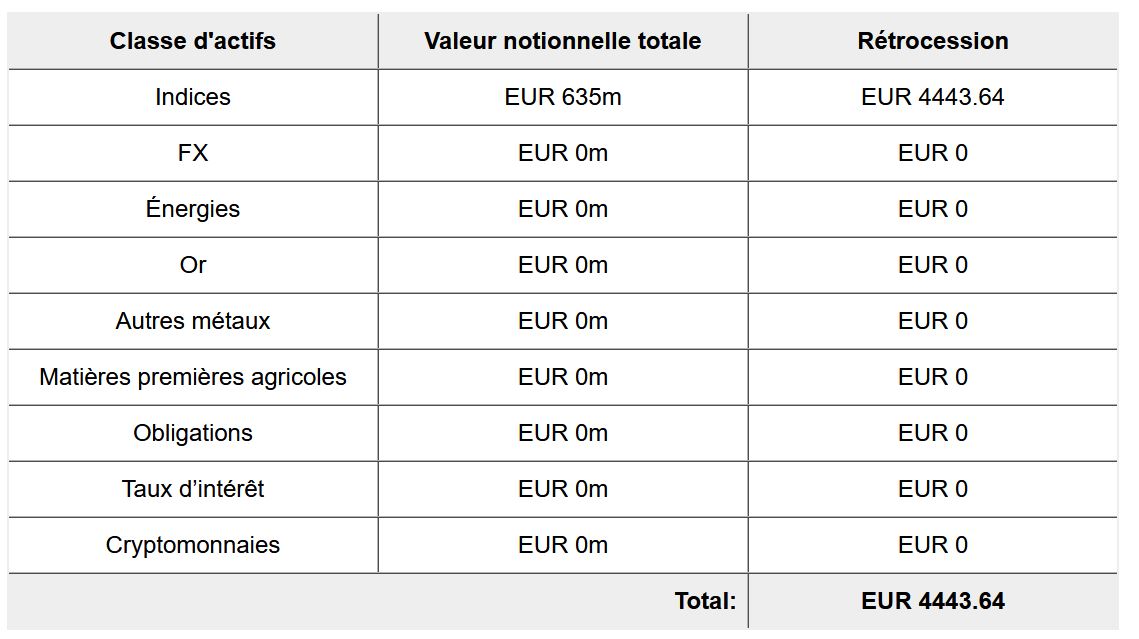Click the Matières premières agricoles cell

tap(193, 377)
